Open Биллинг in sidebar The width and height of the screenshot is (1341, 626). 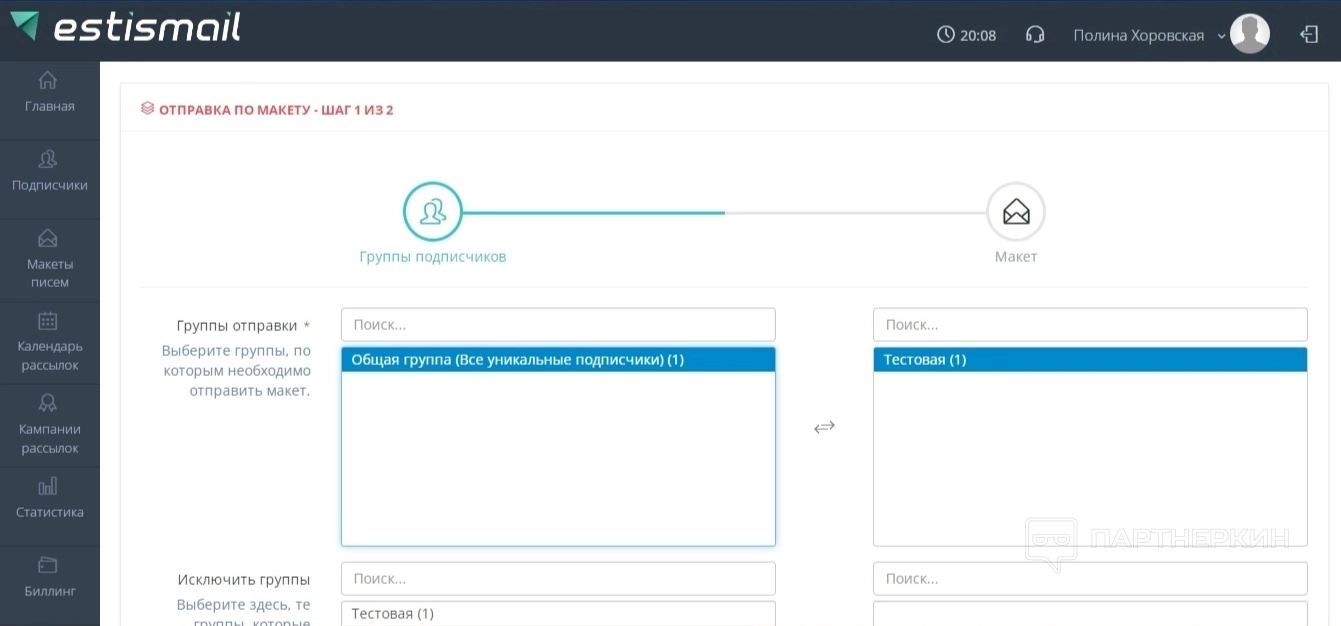pos(49,577)
